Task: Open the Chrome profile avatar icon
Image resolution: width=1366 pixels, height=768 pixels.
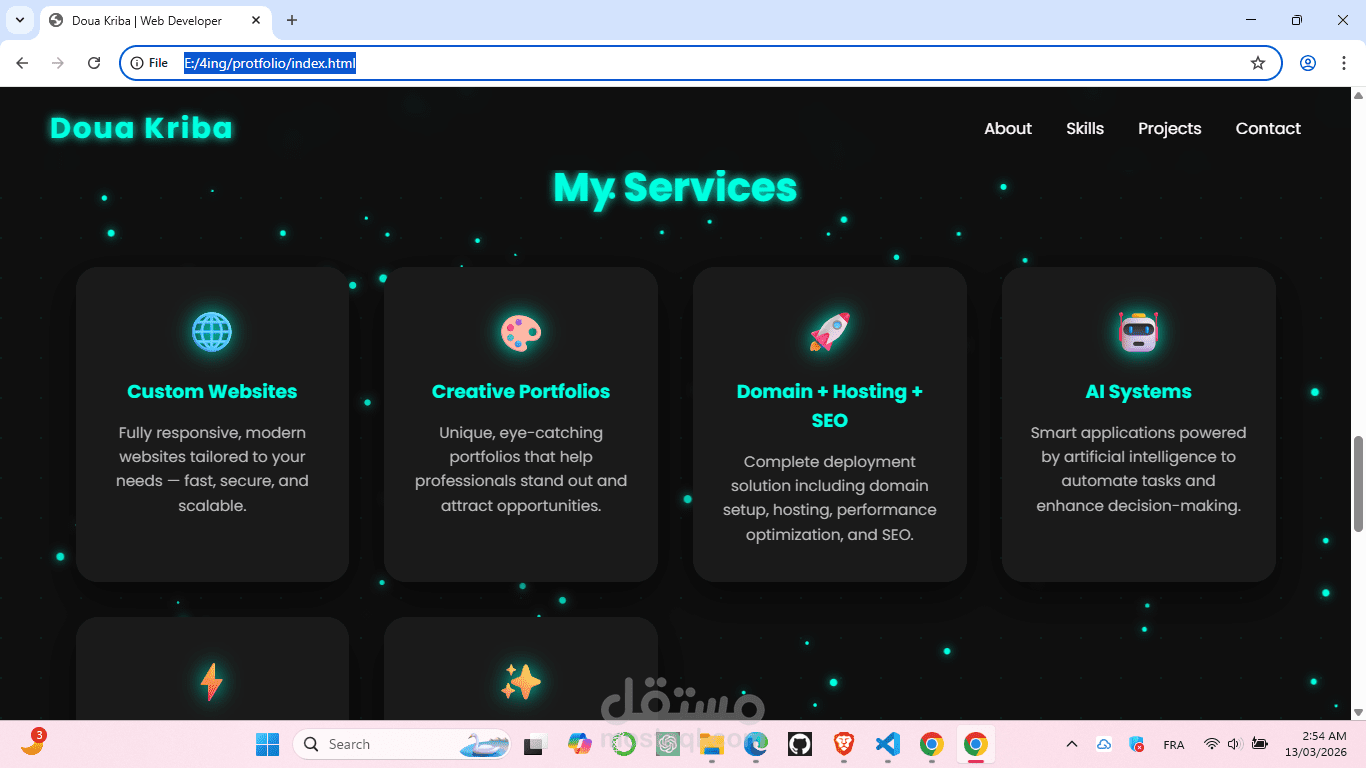Action: [1308, 63]
